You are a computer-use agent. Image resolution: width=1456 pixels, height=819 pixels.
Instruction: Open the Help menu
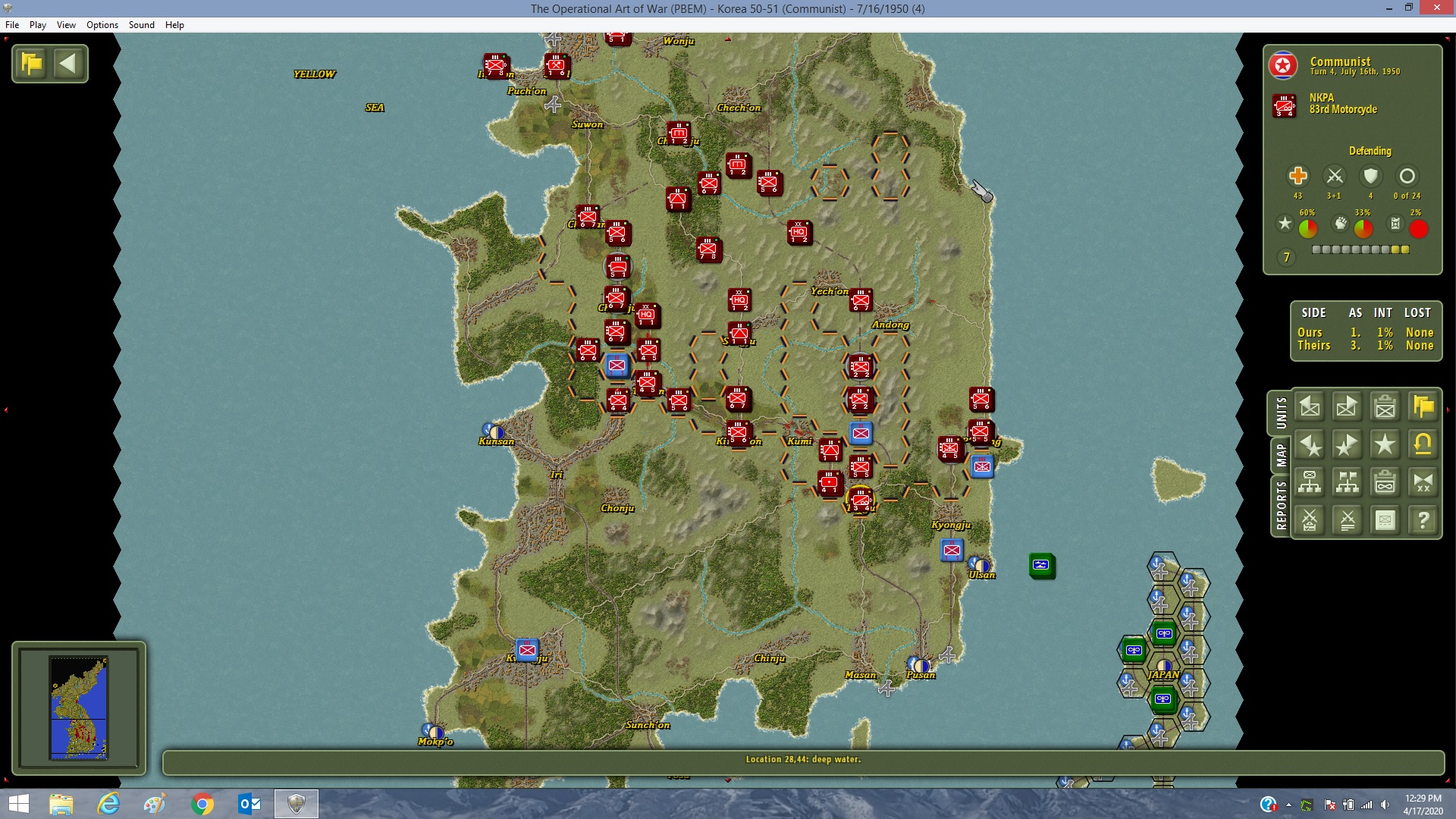[x=174, y=25]
